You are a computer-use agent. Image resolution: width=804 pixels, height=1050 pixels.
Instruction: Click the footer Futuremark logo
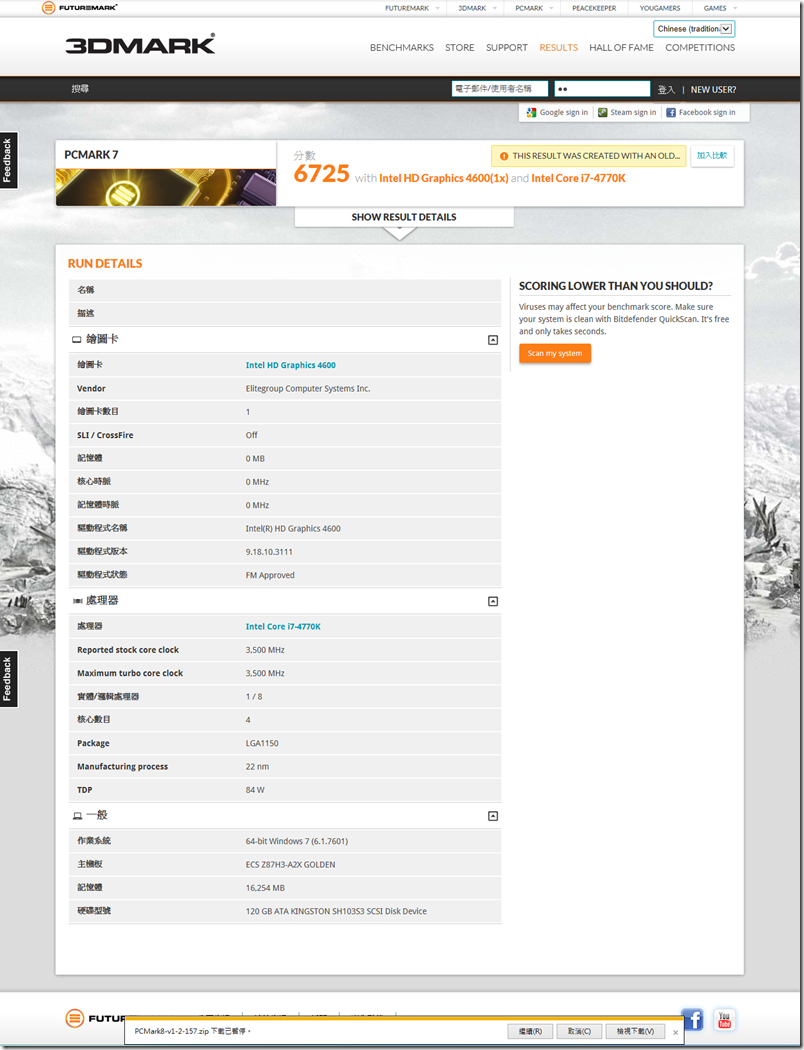coord(95,1019)
